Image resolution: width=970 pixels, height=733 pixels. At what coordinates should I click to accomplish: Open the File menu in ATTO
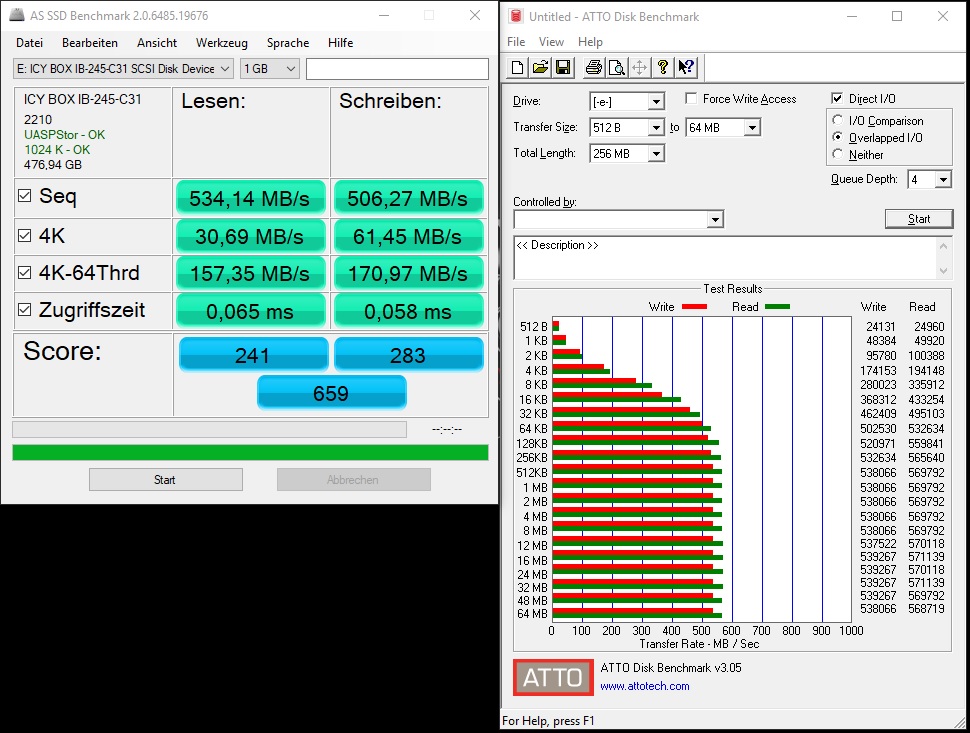point(516,41)
